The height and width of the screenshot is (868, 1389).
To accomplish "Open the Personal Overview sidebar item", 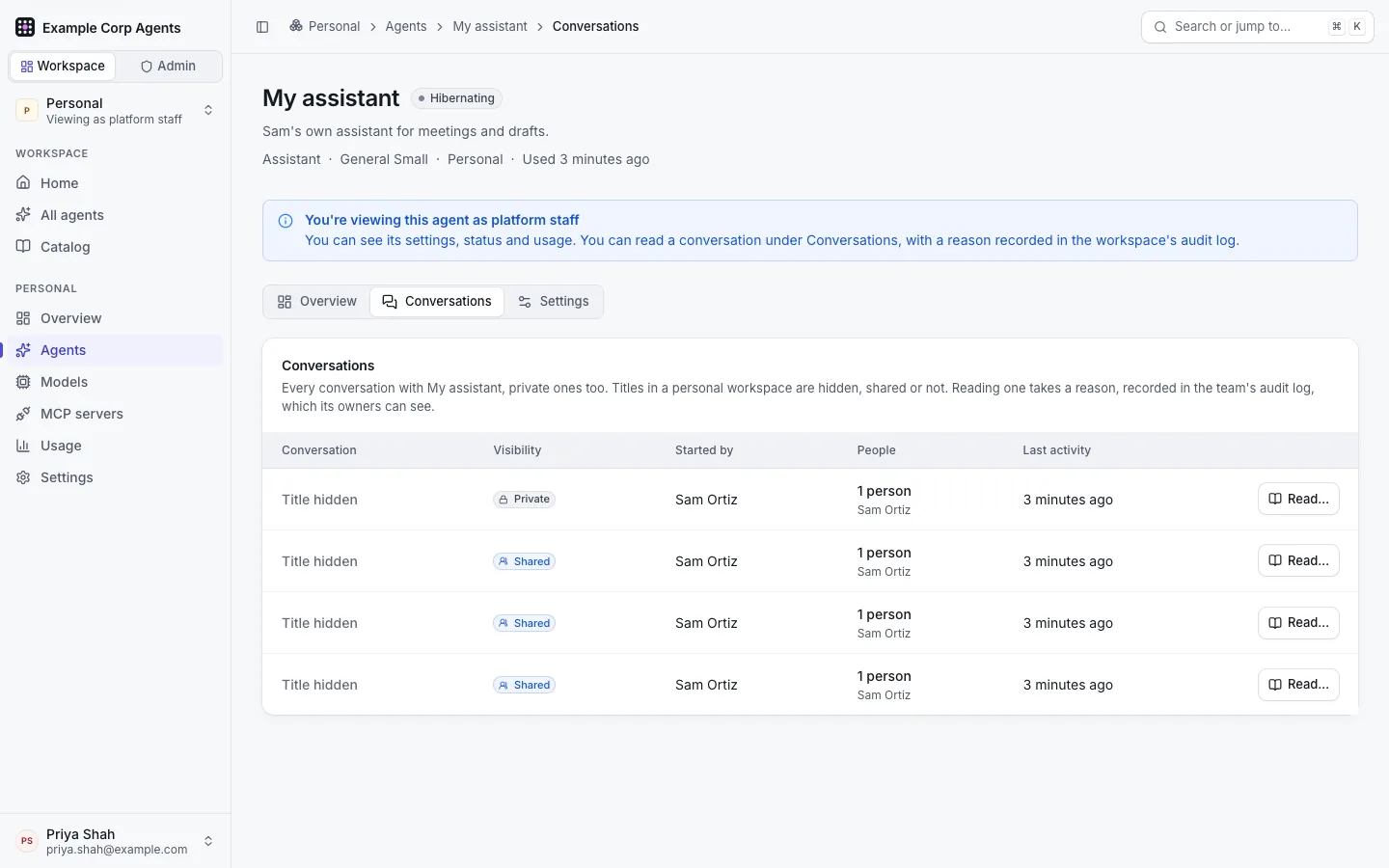I will 116,318.
